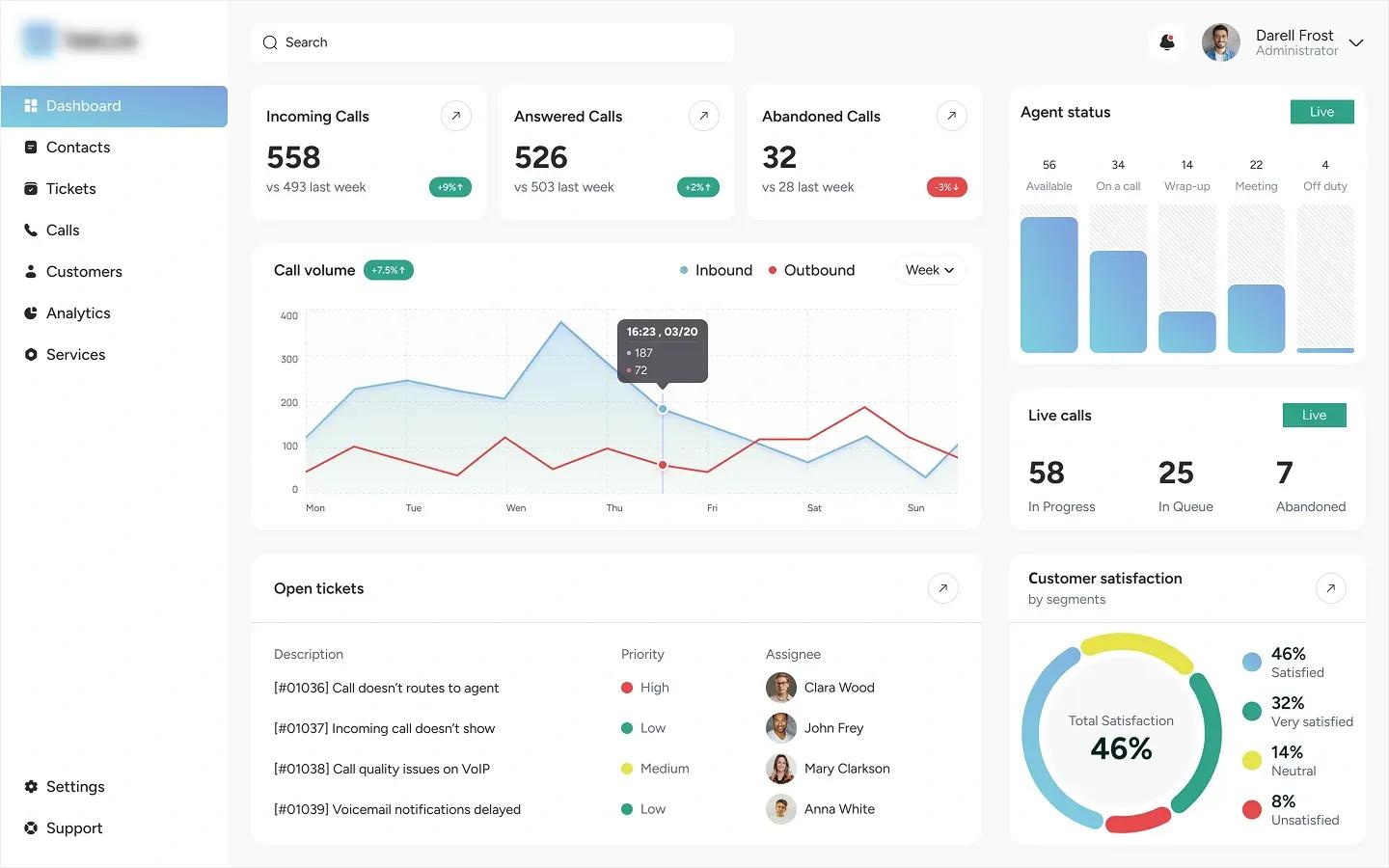Click the Live toggle on Agent status

pos(1321,112)
